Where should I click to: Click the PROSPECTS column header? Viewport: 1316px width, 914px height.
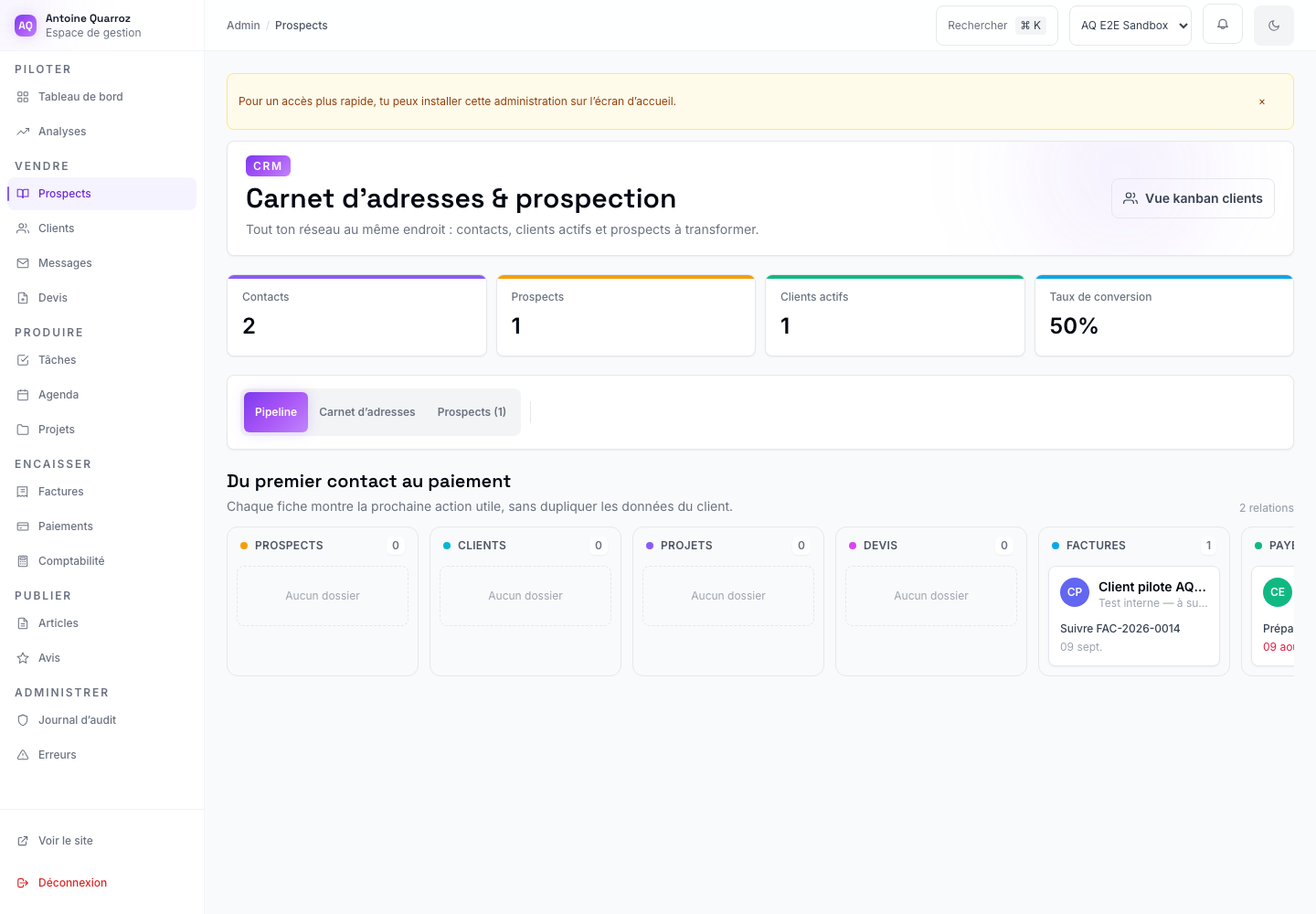pyautogui.click(x=323, y=546)
